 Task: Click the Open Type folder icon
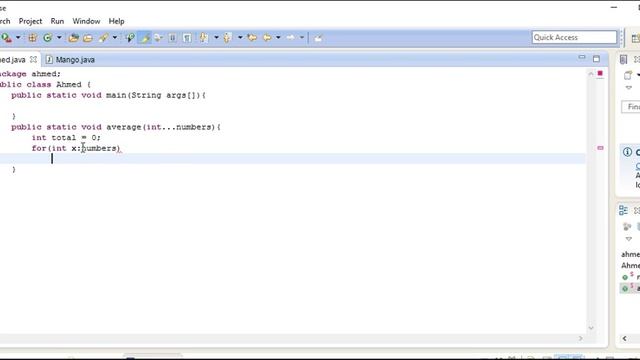tap(73, 38)
